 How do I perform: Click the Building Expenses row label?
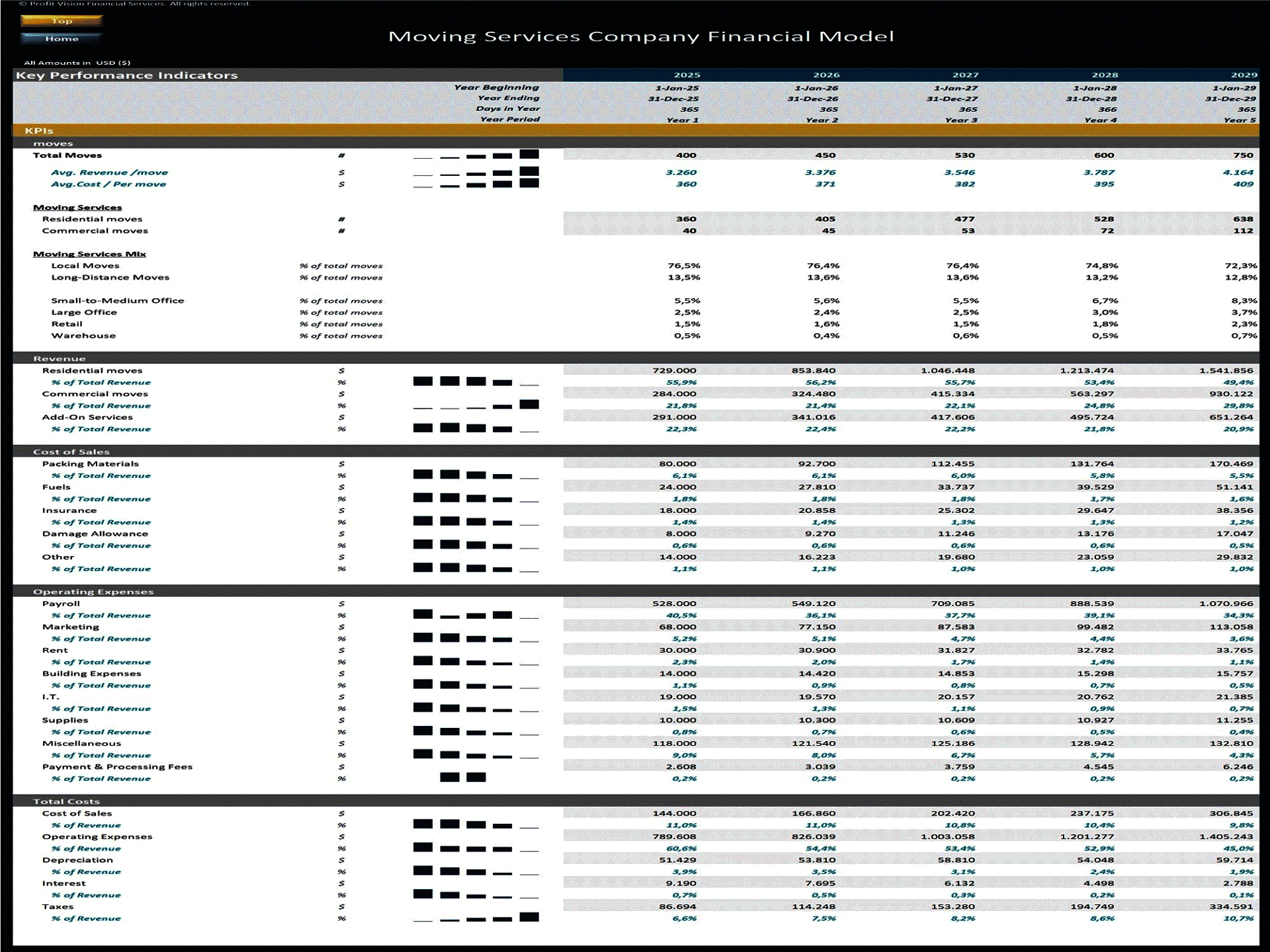click(92, 674)
